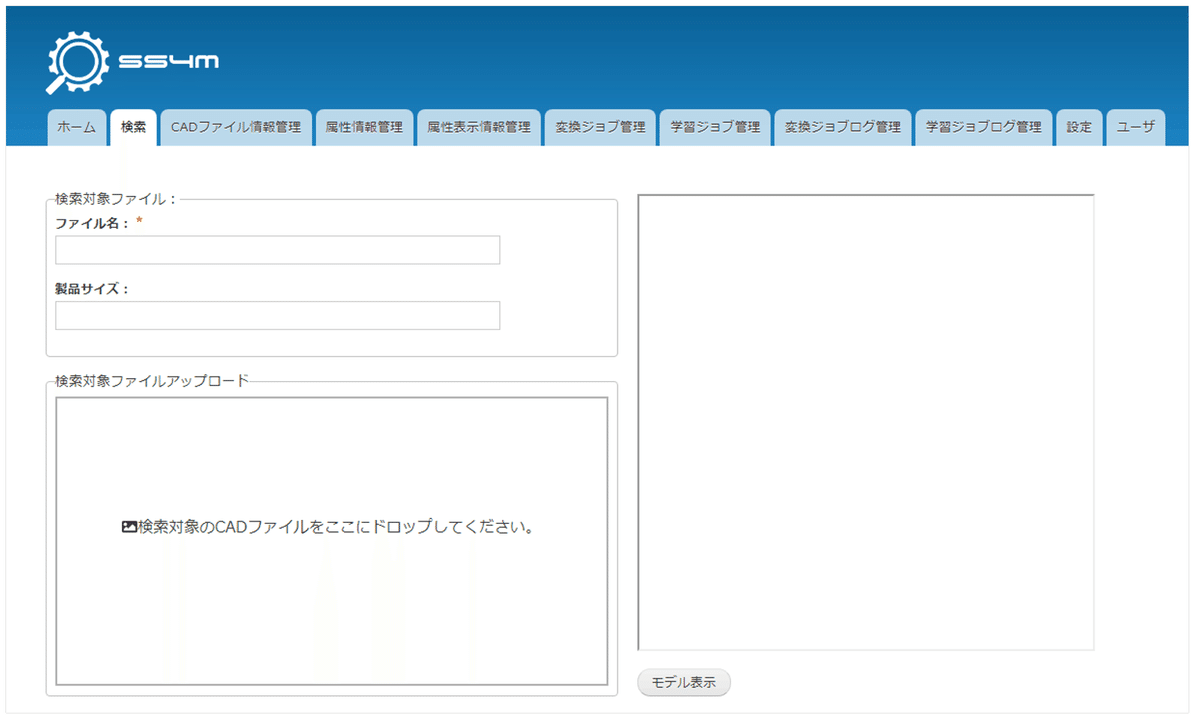This screenshot has width=1200, height=715.
Task: Switch to the CADファイル情報管理 tab
Action: (237, 127)
